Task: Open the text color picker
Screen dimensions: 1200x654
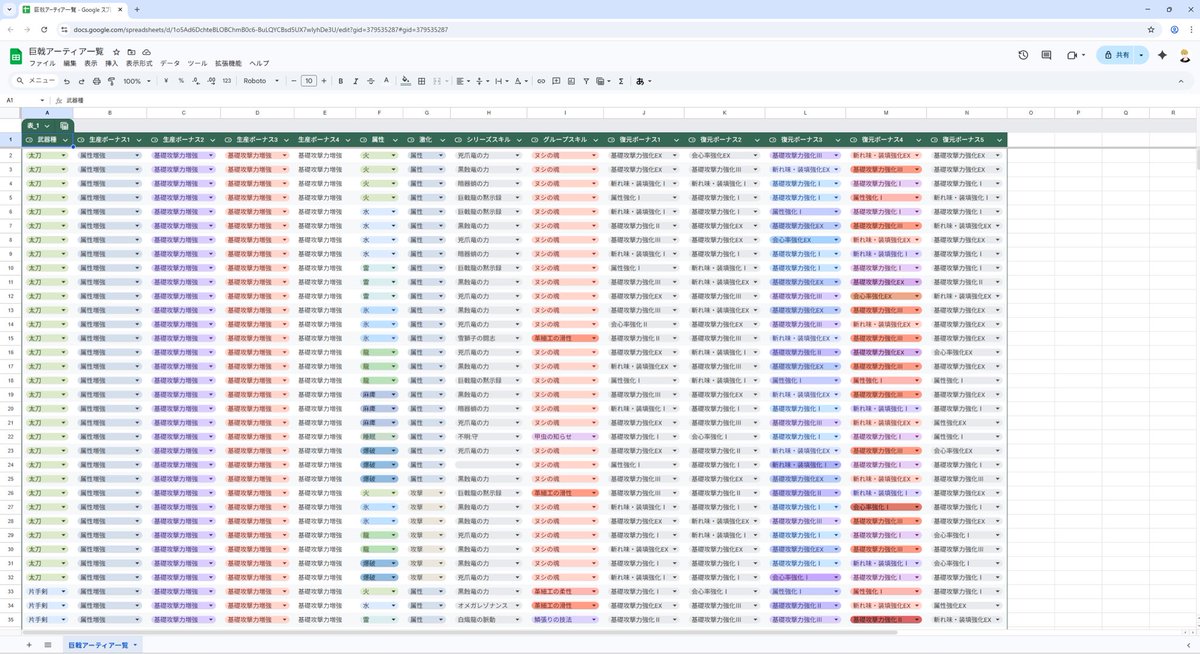Action: (x=386, y=81)
